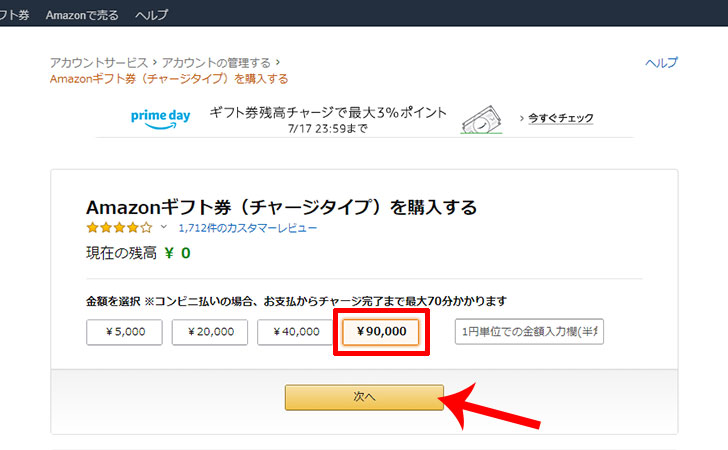Image resolution: width=728 pixels, height=450 pixels.
Task: Open the ヘルプ link at the right
Action: click(x=661, y=63)
